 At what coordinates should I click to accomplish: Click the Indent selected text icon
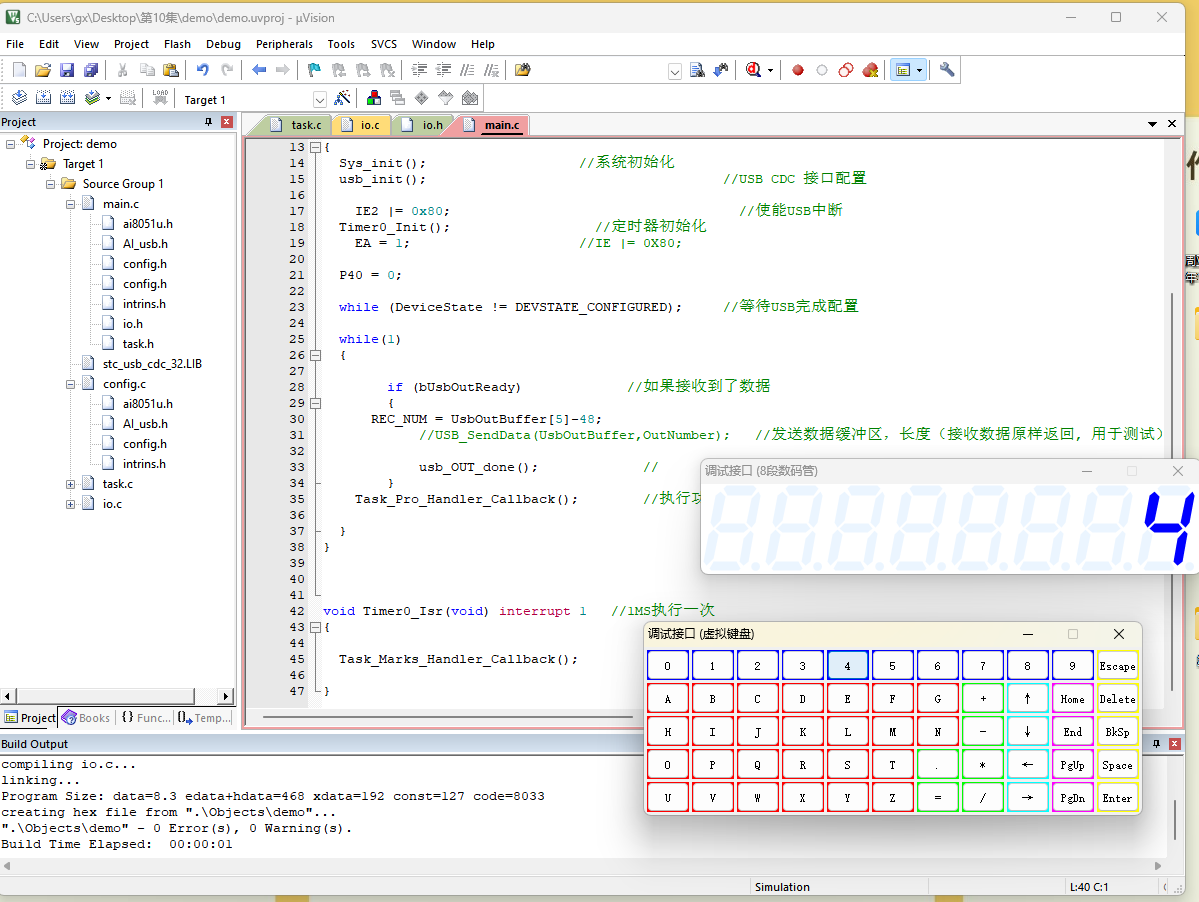pos(419,70)
